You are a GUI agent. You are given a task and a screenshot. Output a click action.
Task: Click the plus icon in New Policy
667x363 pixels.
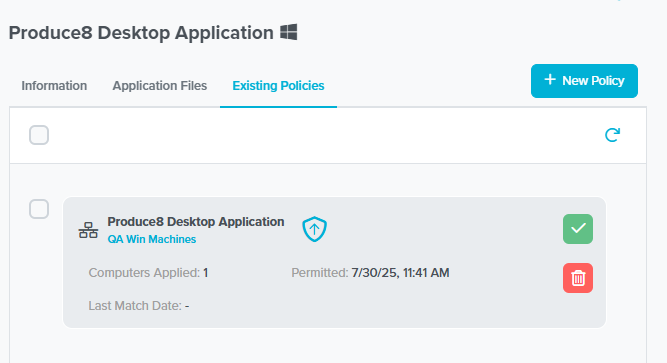click(550, 80)
